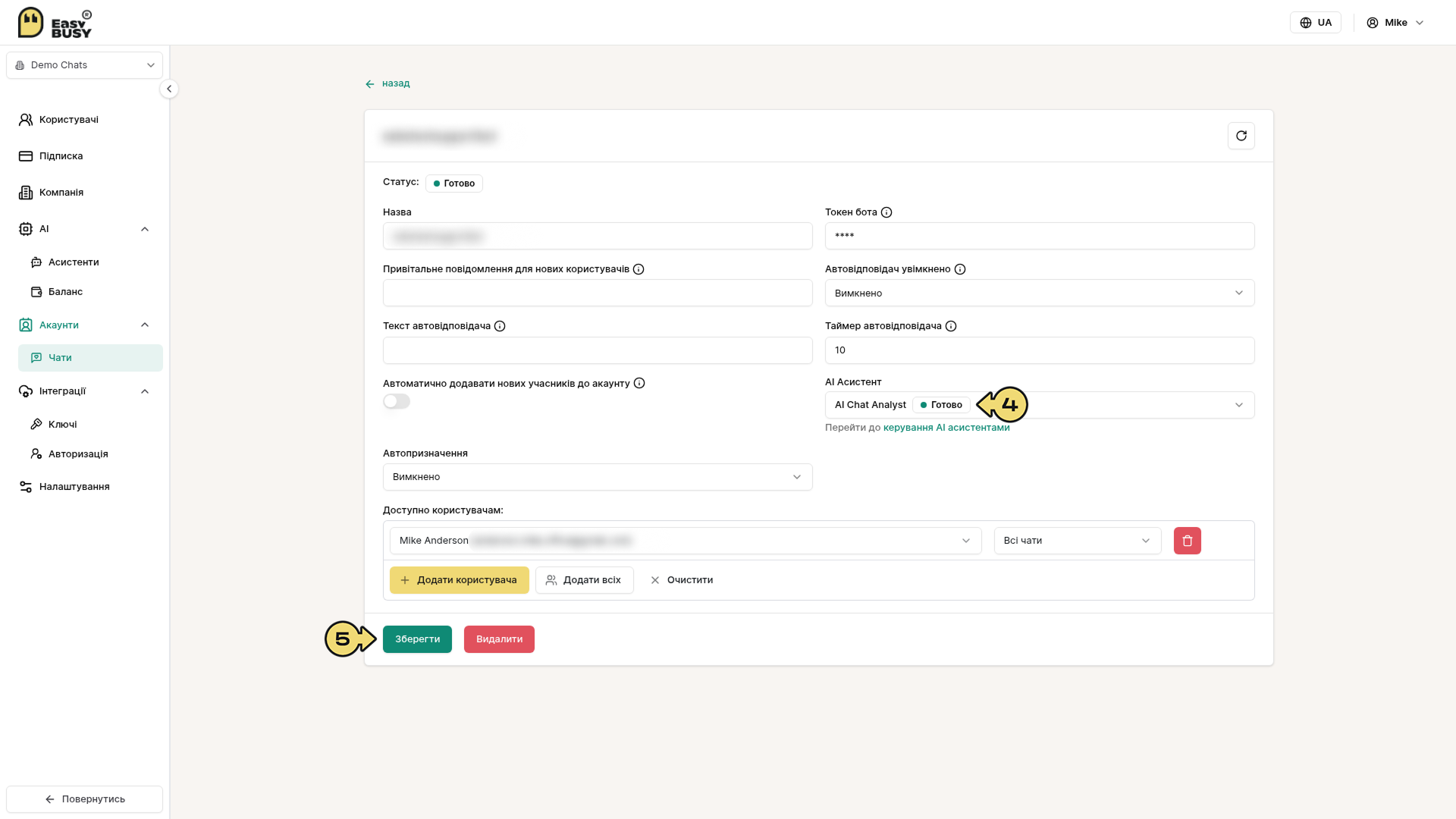Click the Акаунти contact icon
The image size is (1456, 819).
tap(26, 325)
